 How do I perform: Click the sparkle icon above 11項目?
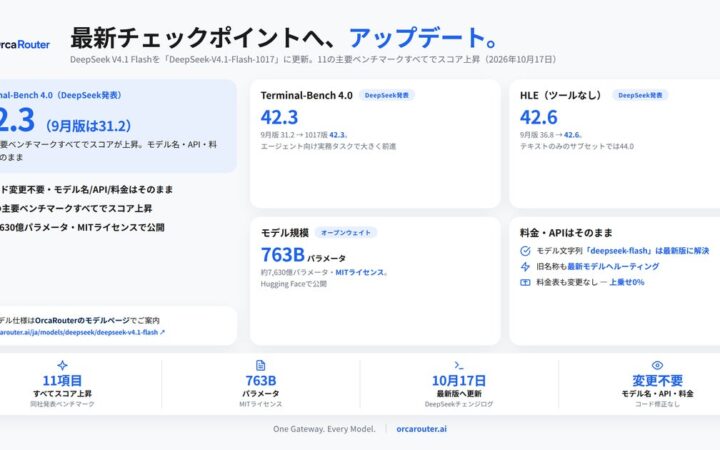(62, 365)
